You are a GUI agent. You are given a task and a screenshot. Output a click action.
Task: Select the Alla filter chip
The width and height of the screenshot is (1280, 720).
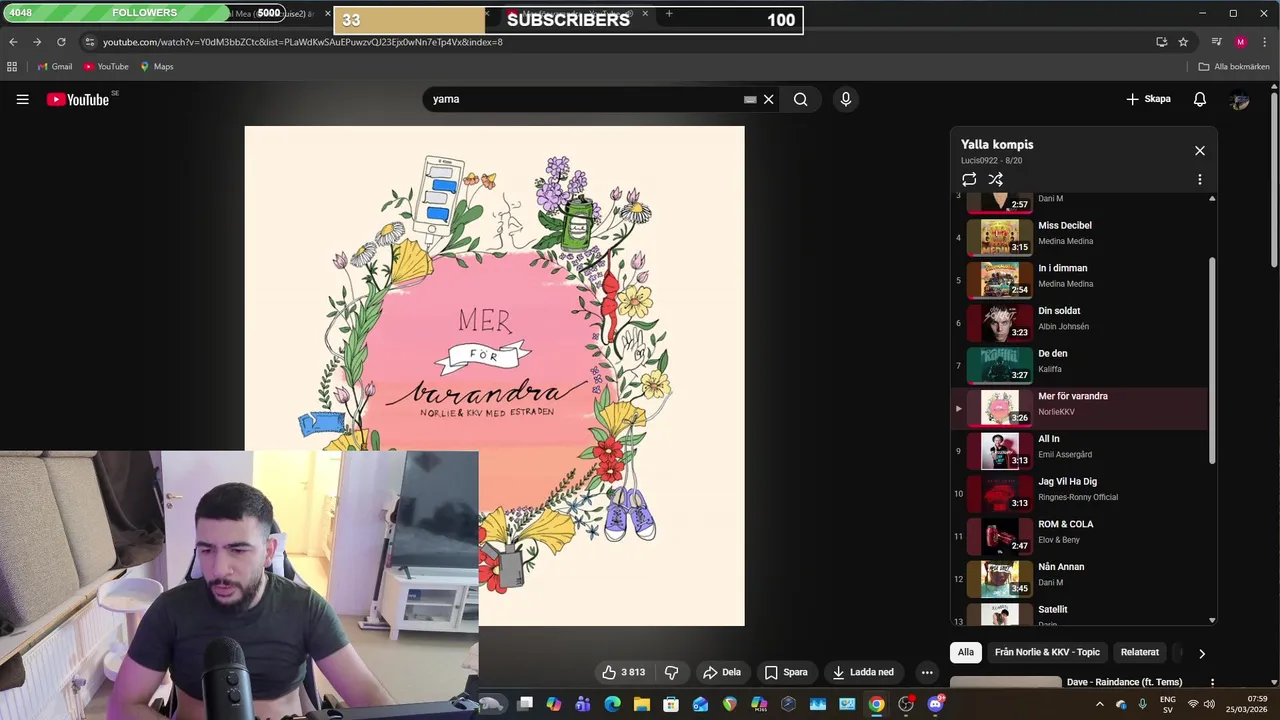pyautogui.click(x=966, y=652)
